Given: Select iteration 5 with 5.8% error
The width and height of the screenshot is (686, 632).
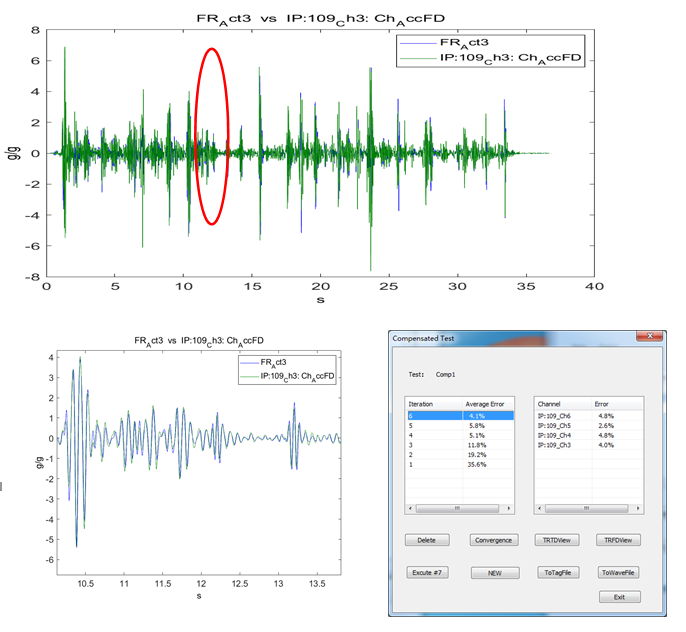Looking at the screenshot, I should 458,425.
